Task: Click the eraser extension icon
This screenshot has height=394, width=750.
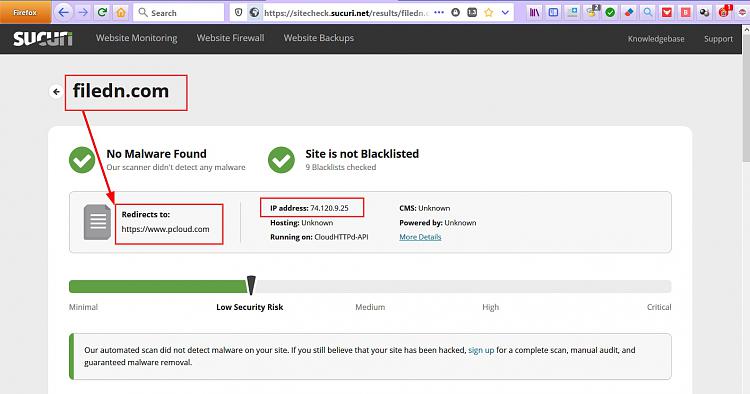Action: click(x=629, y=13)
